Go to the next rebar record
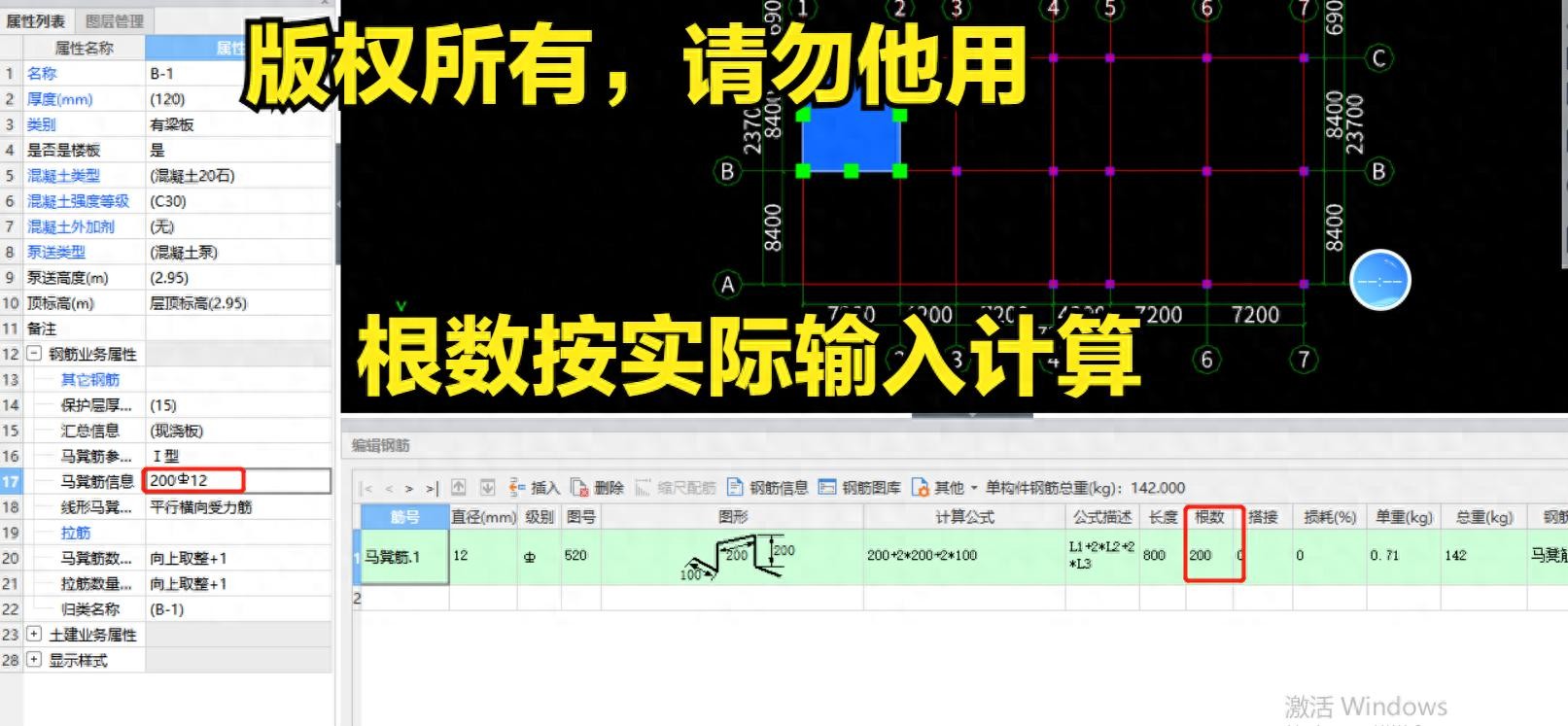This screenshot has height=726, width=1568. click(x=409, y=489)
